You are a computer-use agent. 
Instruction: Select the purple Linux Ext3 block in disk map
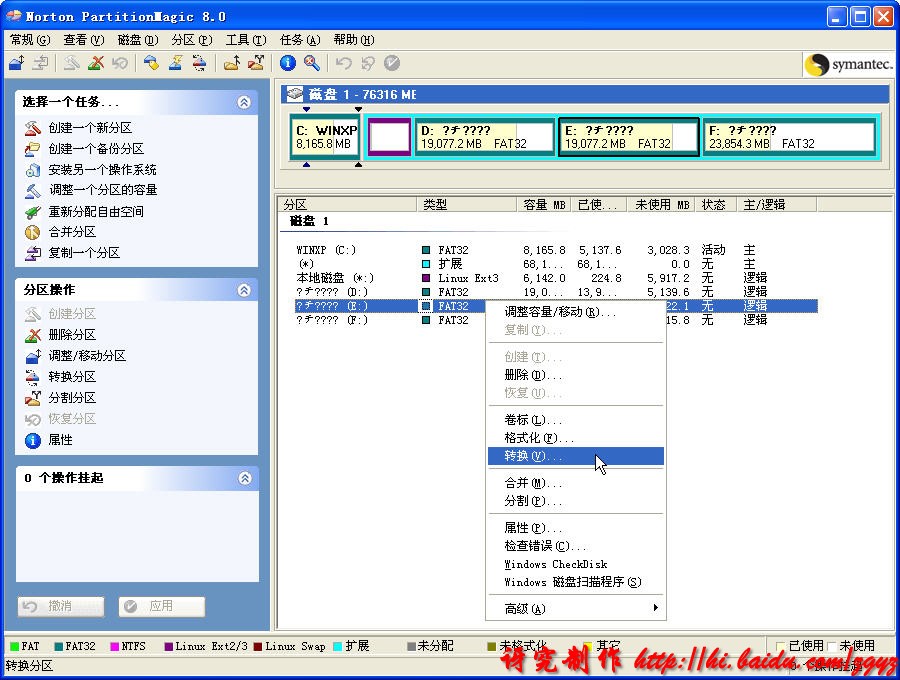point(389,137)
